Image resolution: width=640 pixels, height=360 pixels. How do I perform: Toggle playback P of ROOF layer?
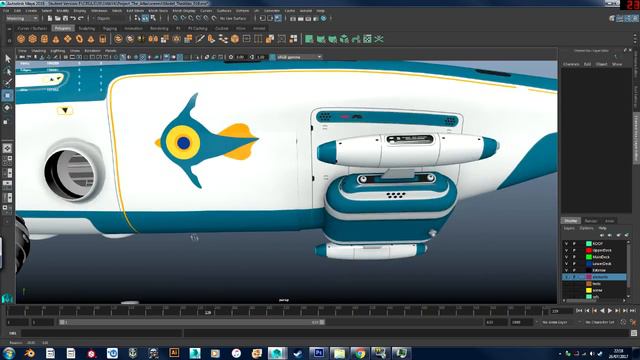[574, 243]
